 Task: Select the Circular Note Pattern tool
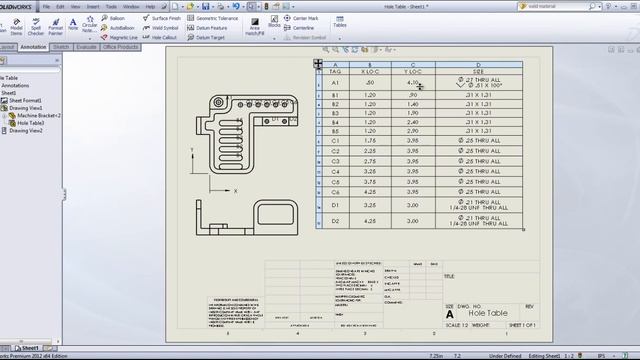89,24
